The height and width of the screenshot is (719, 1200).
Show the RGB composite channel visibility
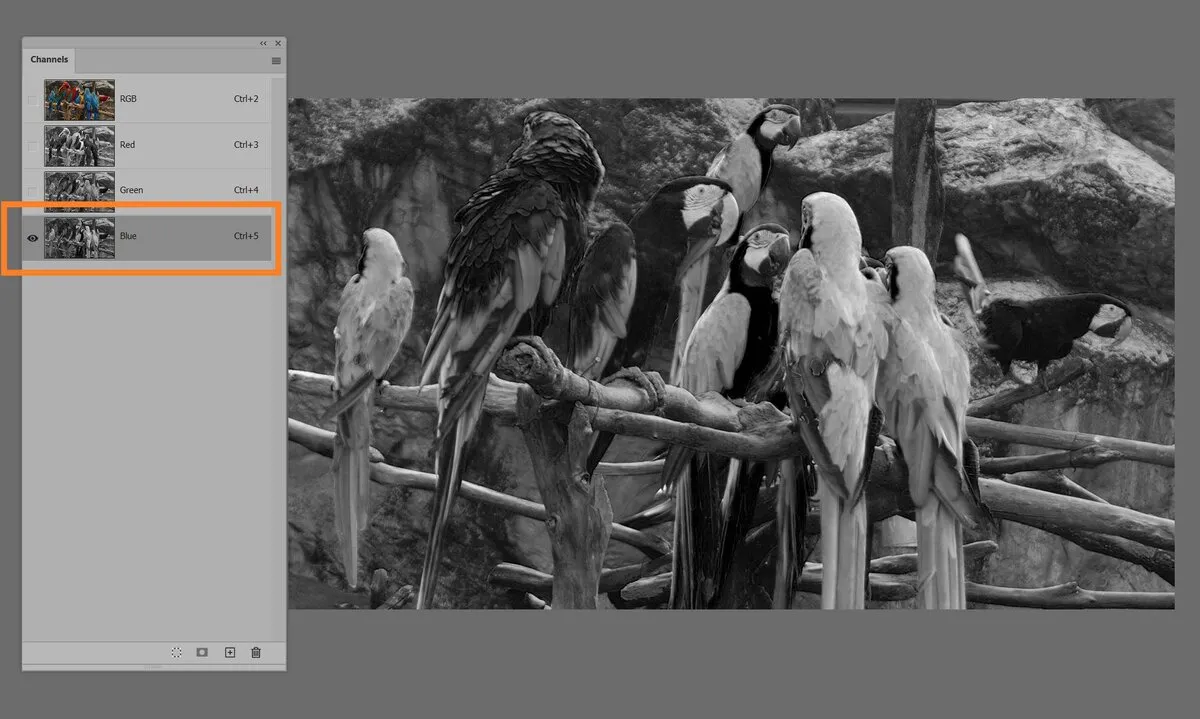pyautogui.click(x=33, y=100)
